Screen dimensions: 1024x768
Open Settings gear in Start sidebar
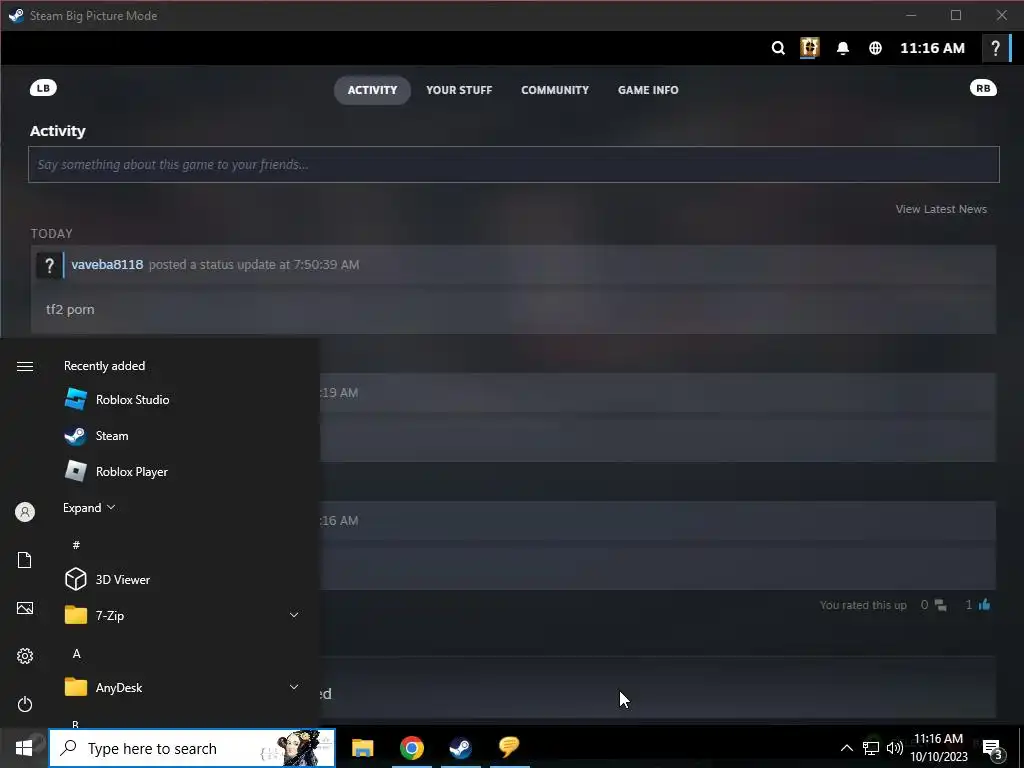[x=25, y=656]
